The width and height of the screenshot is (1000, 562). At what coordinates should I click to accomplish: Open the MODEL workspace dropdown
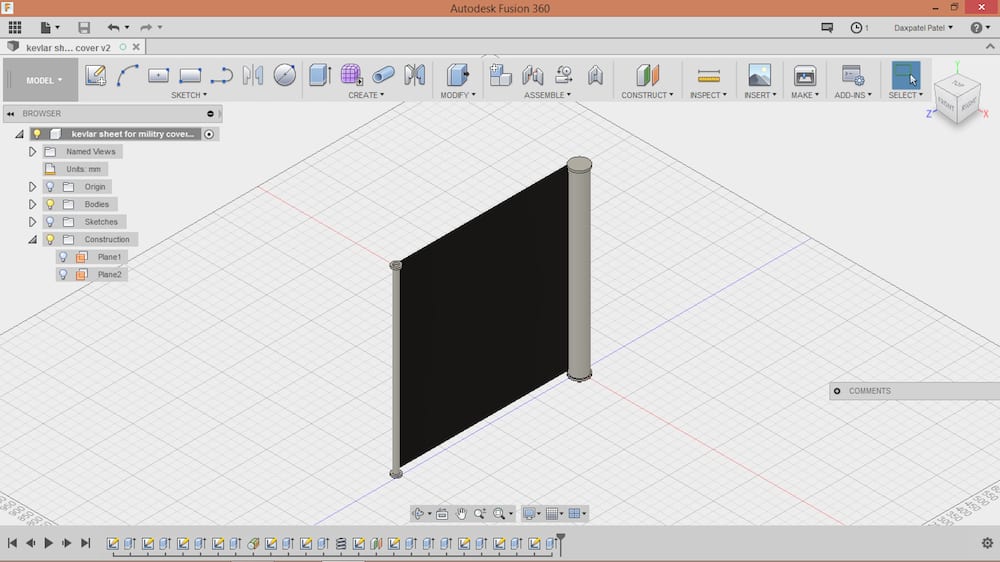point(44,80)
